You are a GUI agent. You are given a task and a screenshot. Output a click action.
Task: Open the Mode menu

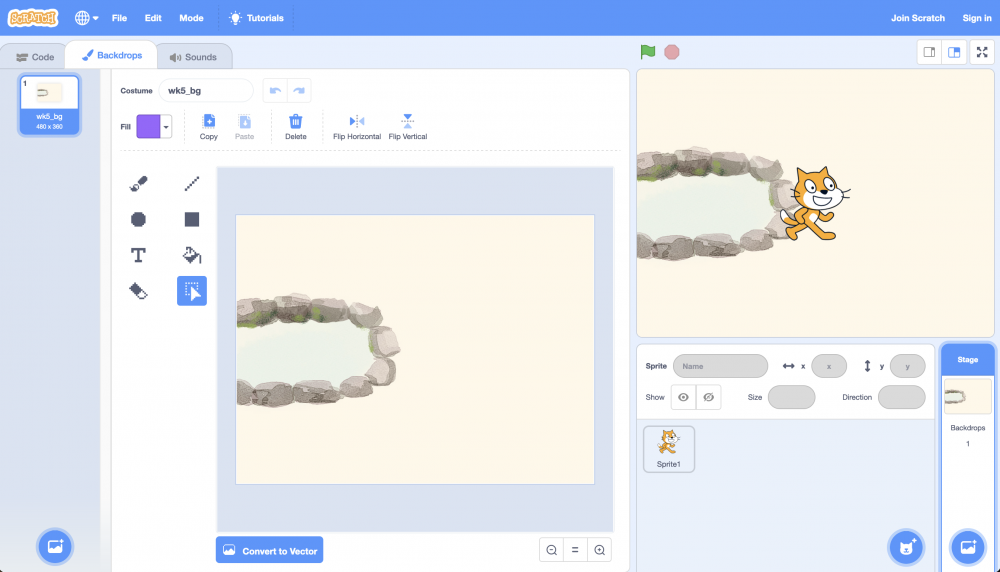(x=191, y=18)
